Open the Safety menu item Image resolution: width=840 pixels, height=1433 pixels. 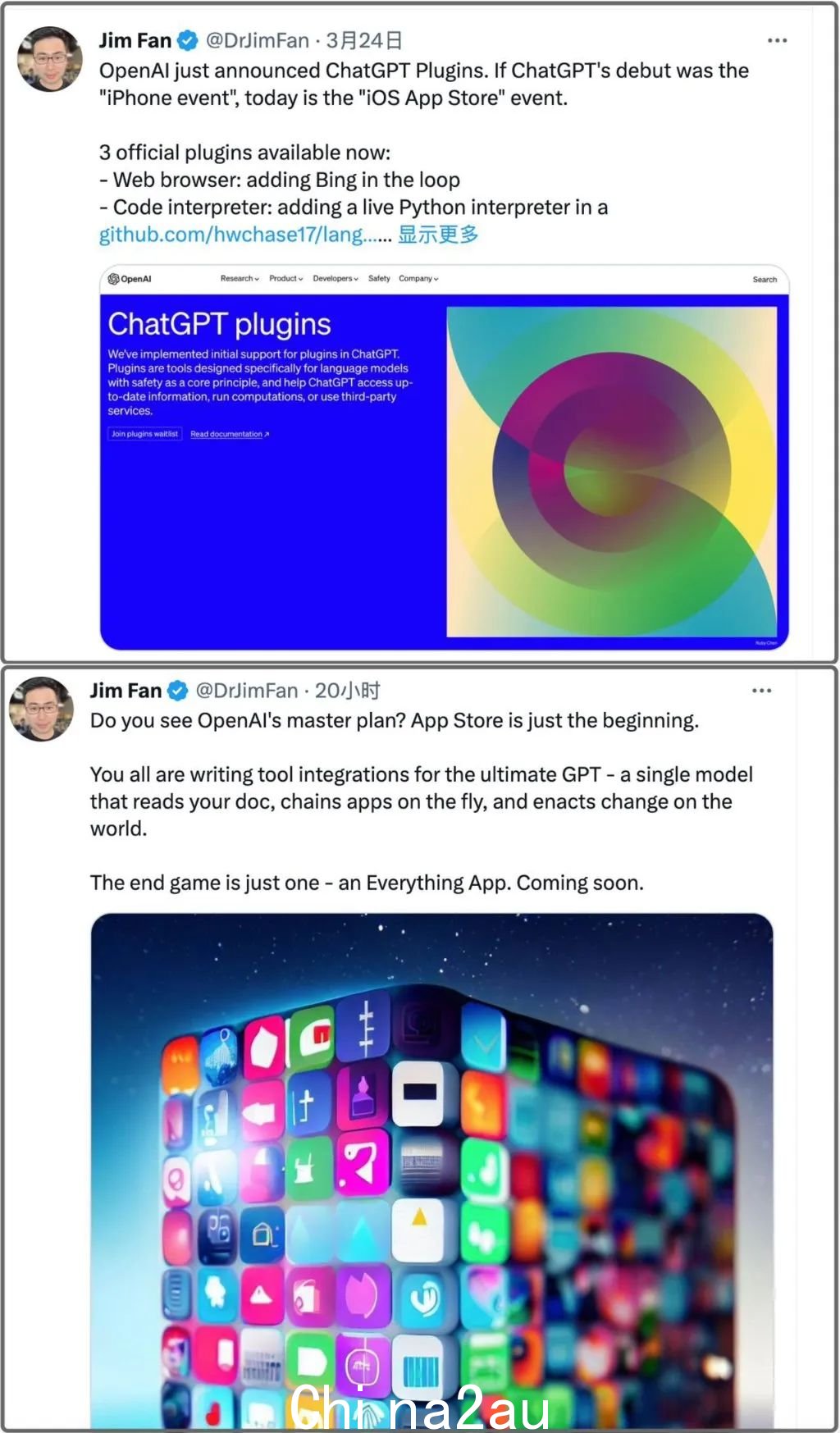379,279
